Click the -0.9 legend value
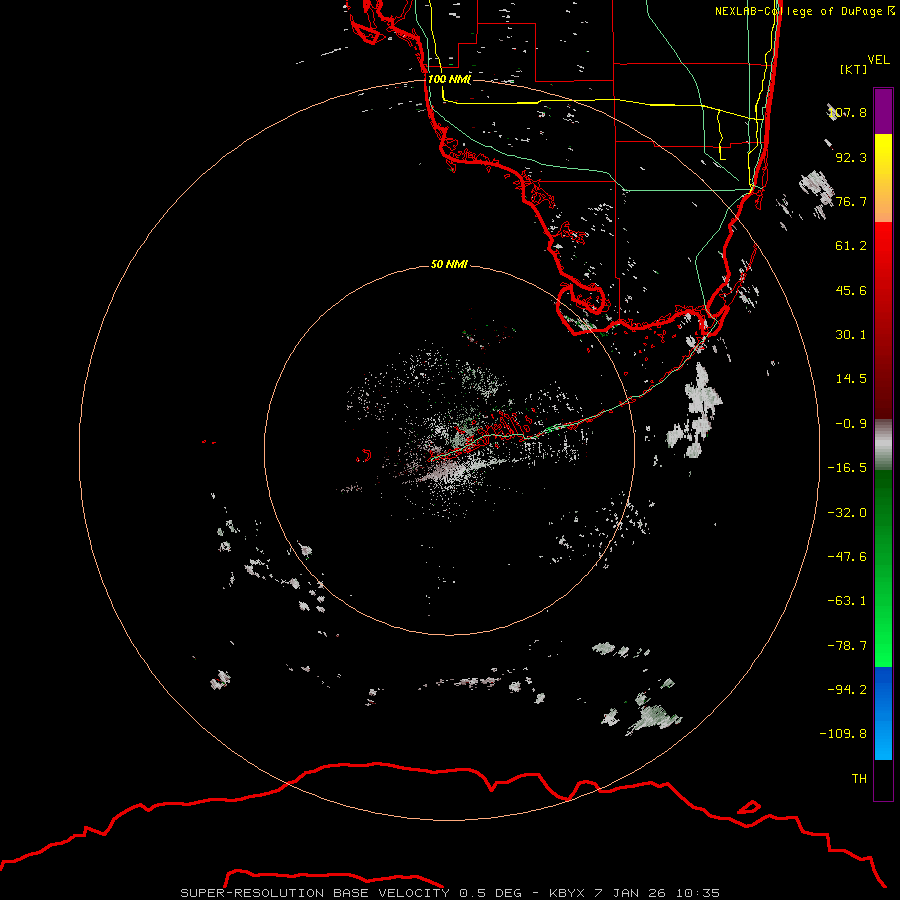Screen dimensions: 900x900 851,424
